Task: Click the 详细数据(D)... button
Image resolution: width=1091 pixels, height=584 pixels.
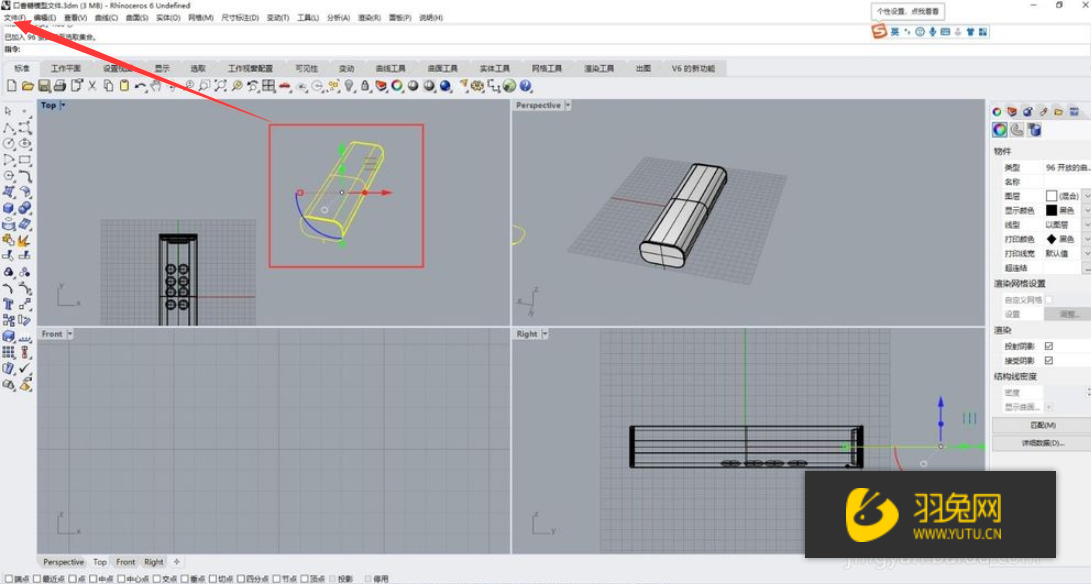Action: click(x=1042, y=442)
